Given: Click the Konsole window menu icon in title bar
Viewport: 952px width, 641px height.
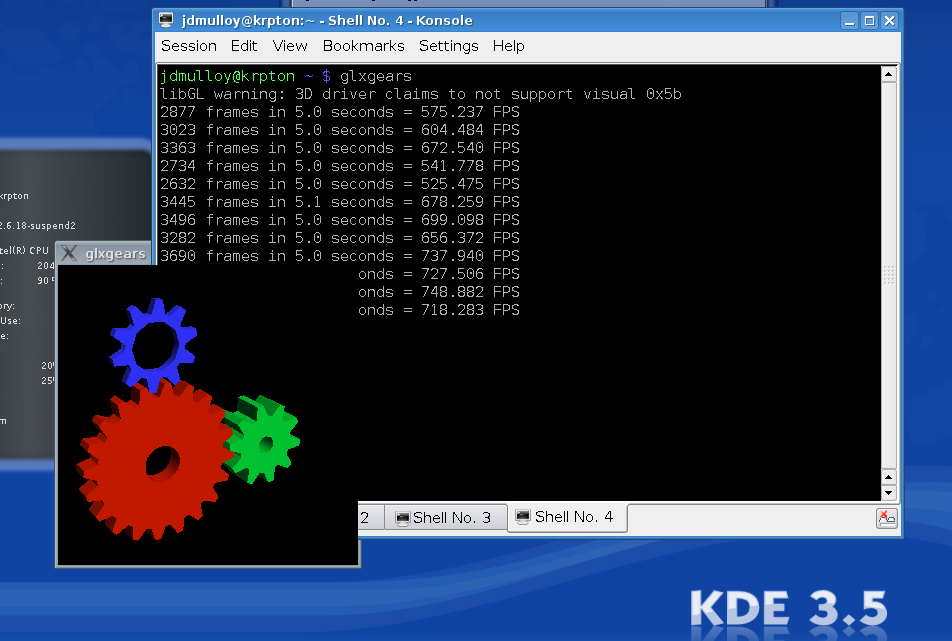Looking at the screenshot, I should pos(166,20).
